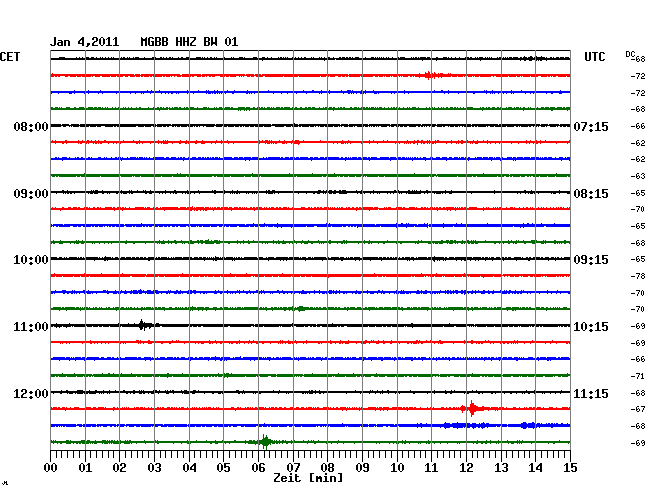Click the UTC timezone label

coord(594,57)
